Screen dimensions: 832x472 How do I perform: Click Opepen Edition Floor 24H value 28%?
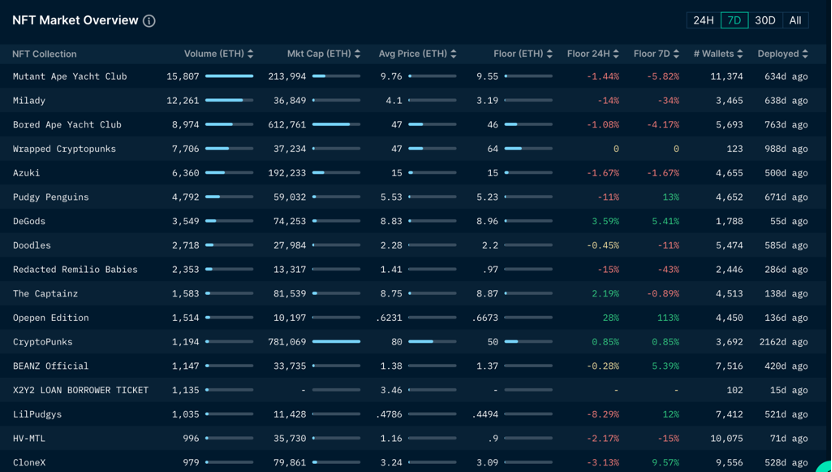click(x=611, y=318)
